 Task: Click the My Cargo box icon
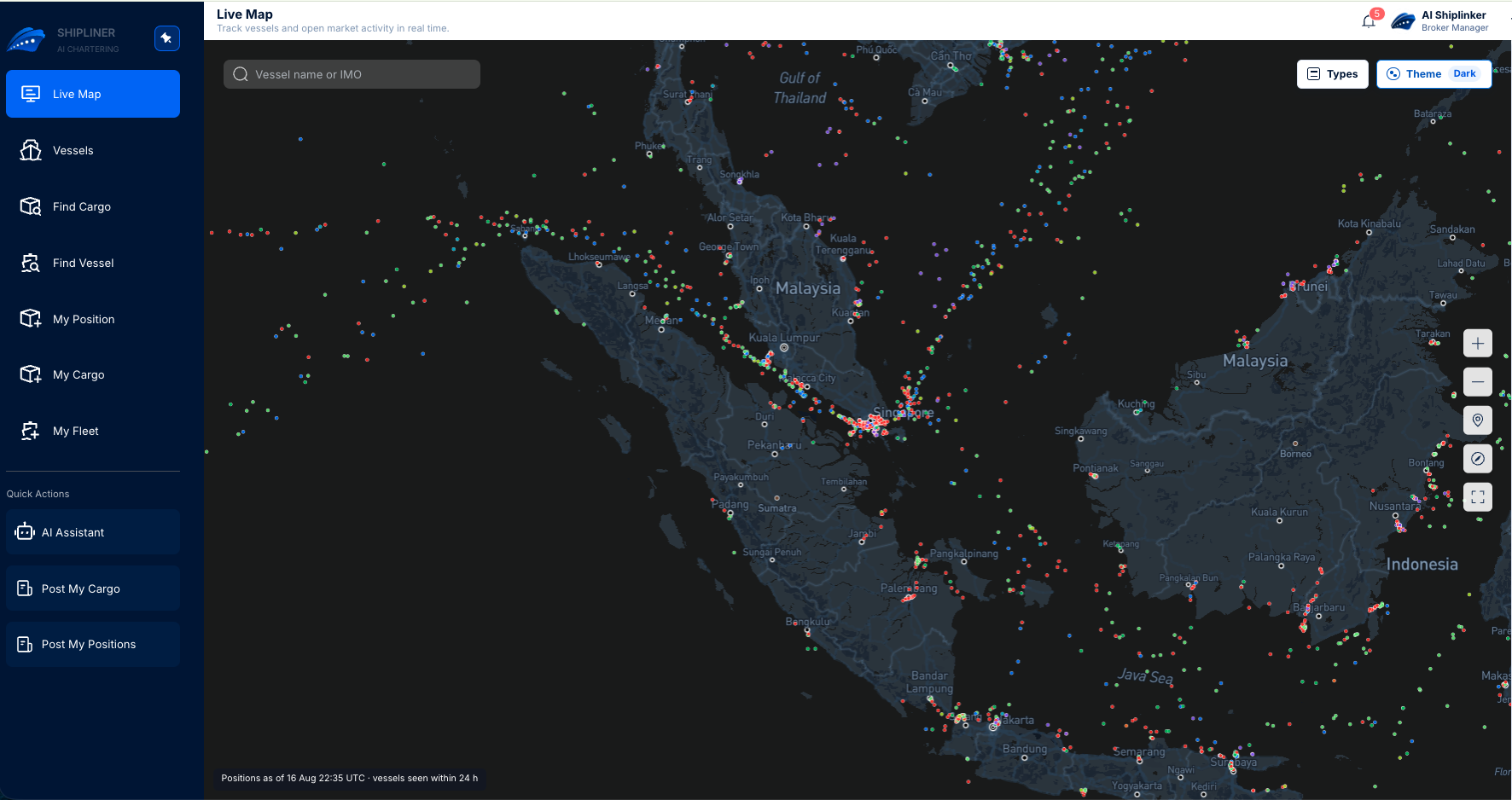click(x=31, y=374)
